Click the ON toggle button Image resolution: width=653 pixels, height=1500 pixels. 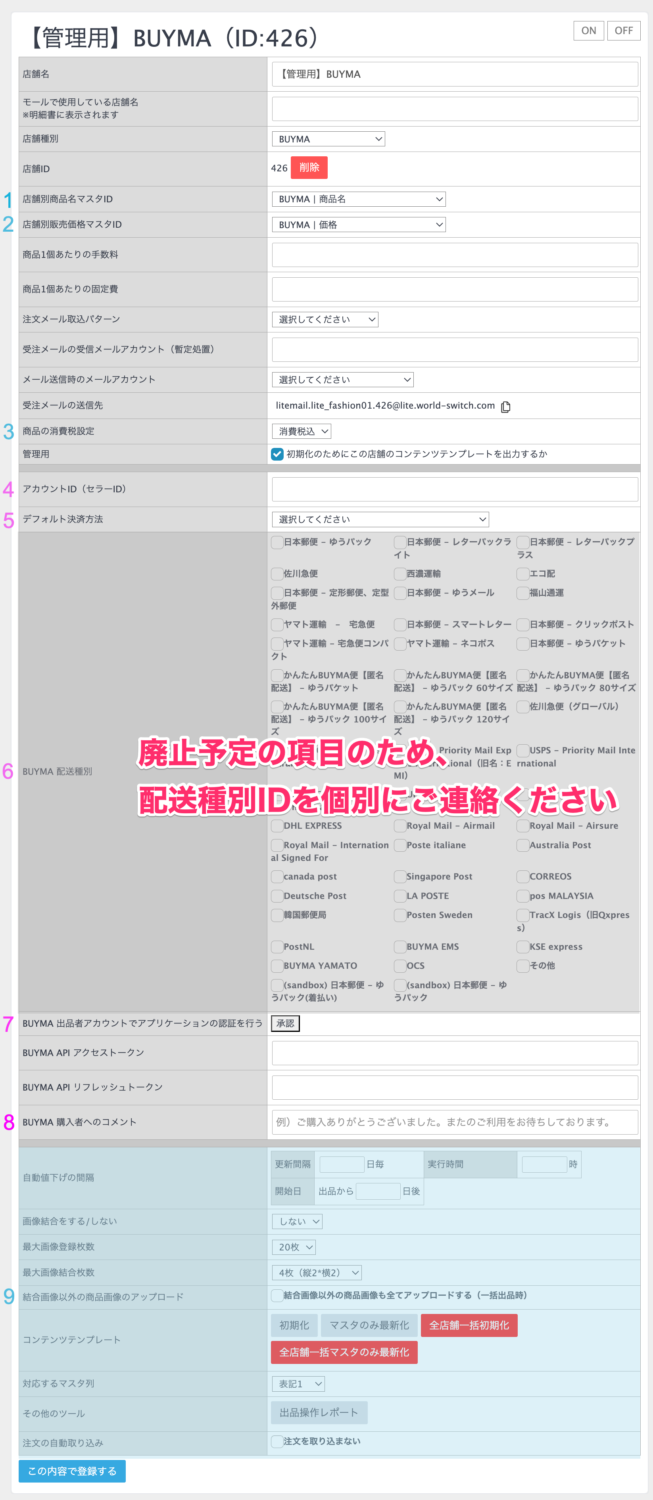pyautogui.click(x=589, y=31)
